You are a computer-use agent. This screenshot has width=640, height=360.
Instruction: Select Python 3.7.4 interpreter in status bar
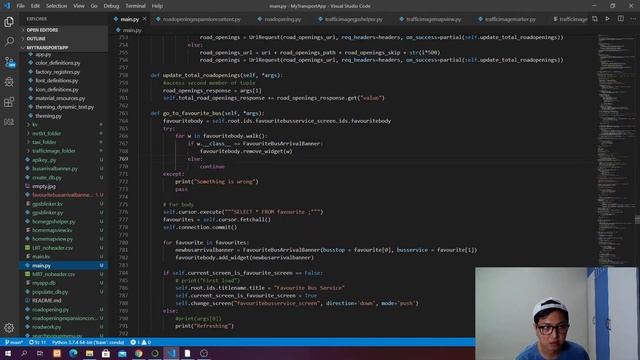[x=88, y=342]
